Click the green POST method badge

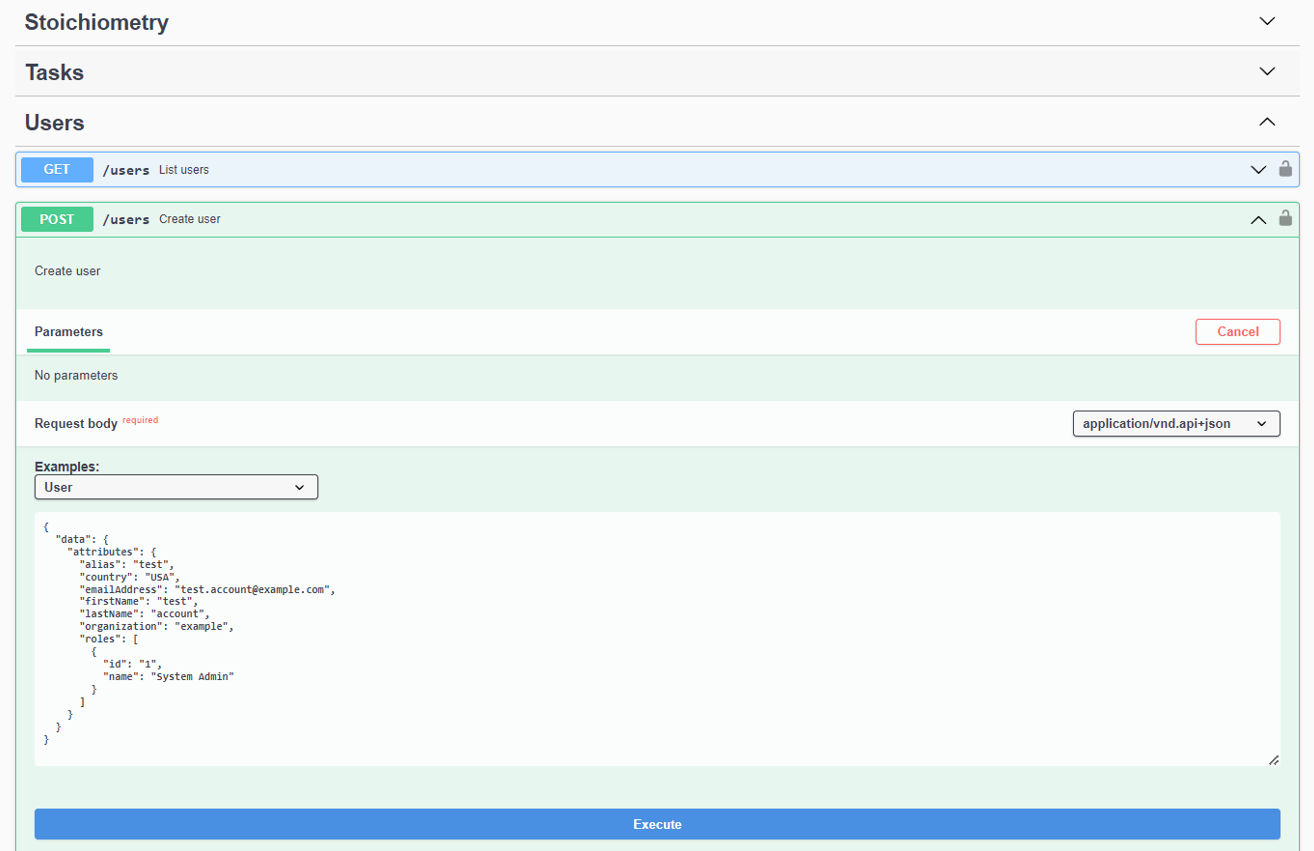57,219
